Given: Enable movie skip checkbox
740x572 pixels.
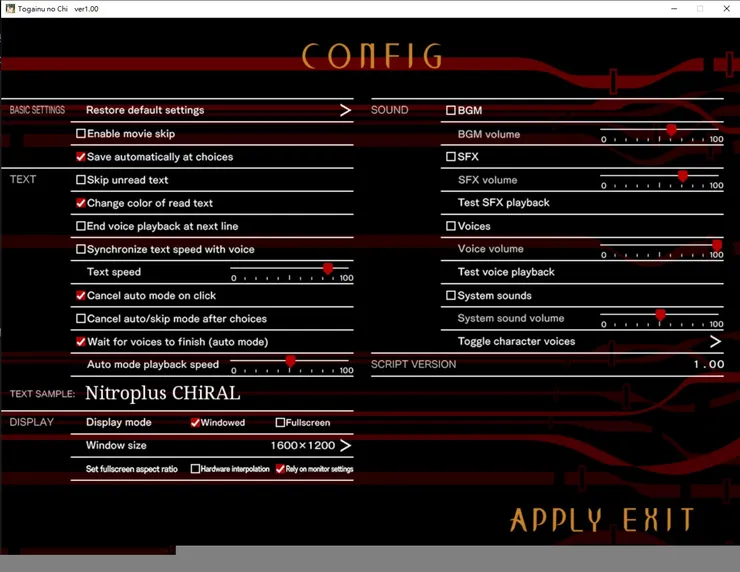Looking at the screenshot, I should click(81, 134).
